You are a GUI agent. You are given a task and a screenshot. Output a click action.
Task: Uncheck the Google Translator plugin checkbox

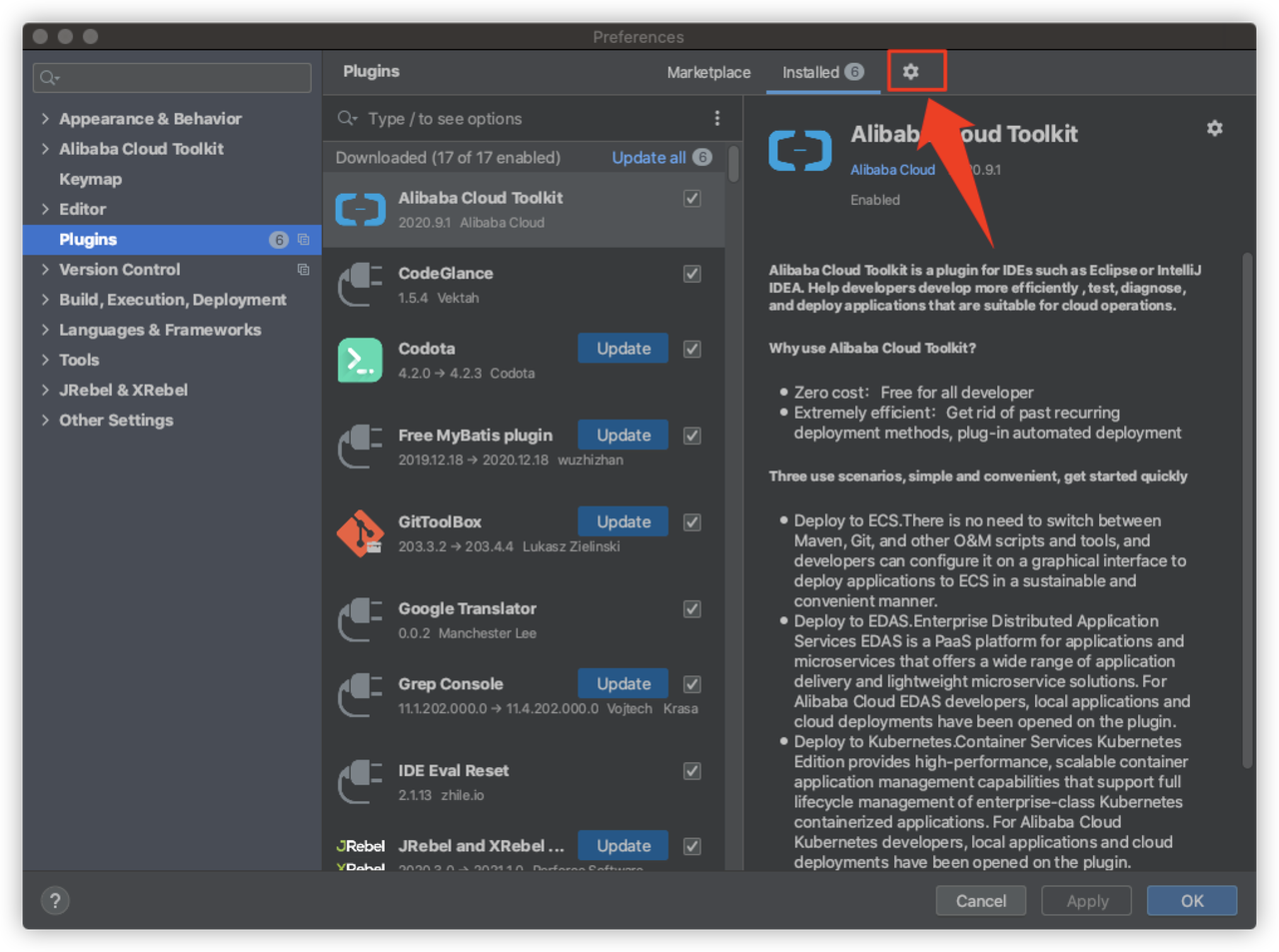click(x=691, y=609)
